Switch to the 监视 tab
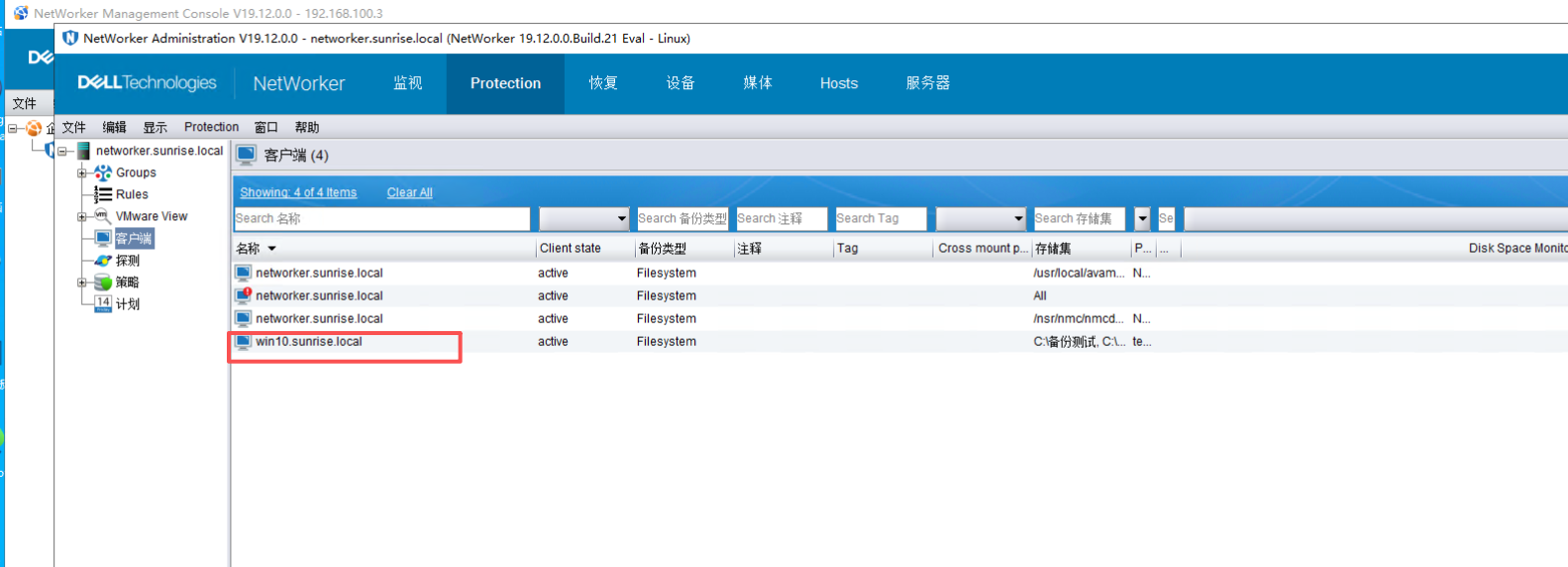Viewport: 1568px width, 567px height. click(x=408, y=83)
